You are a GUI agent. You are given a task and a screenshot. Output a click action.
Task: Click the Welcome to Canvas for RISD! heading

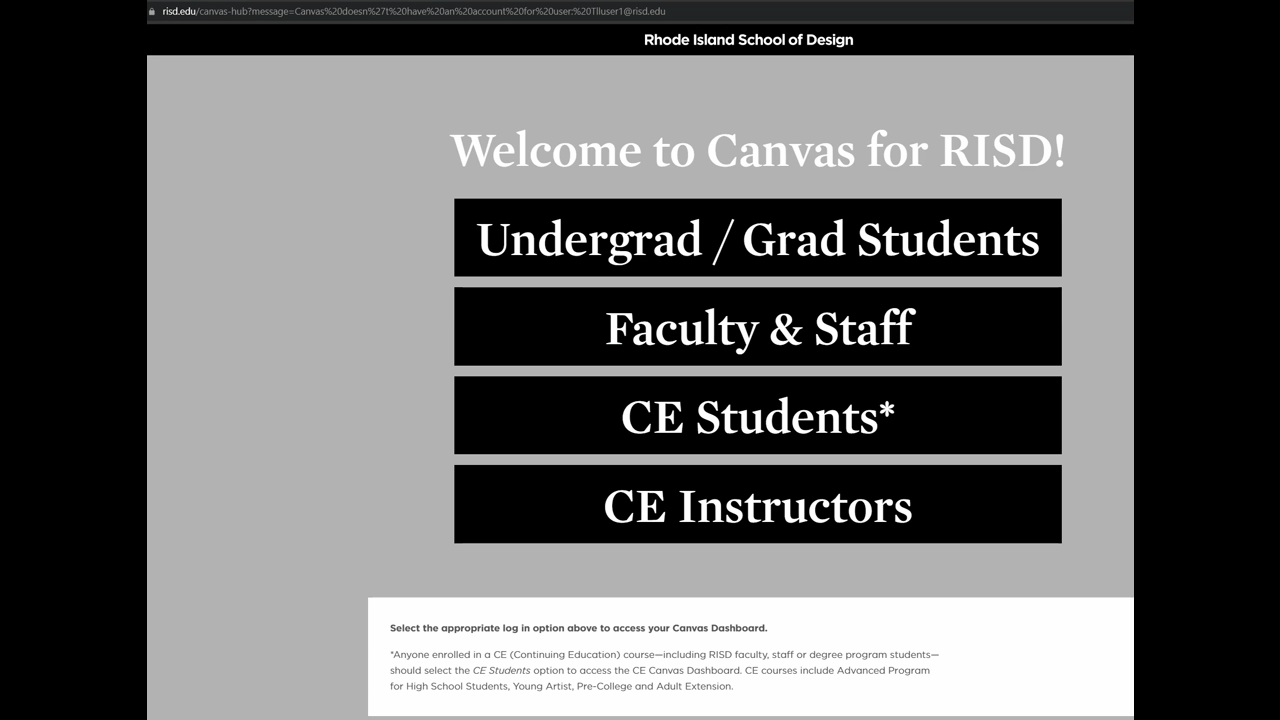(x=757, y=150)
